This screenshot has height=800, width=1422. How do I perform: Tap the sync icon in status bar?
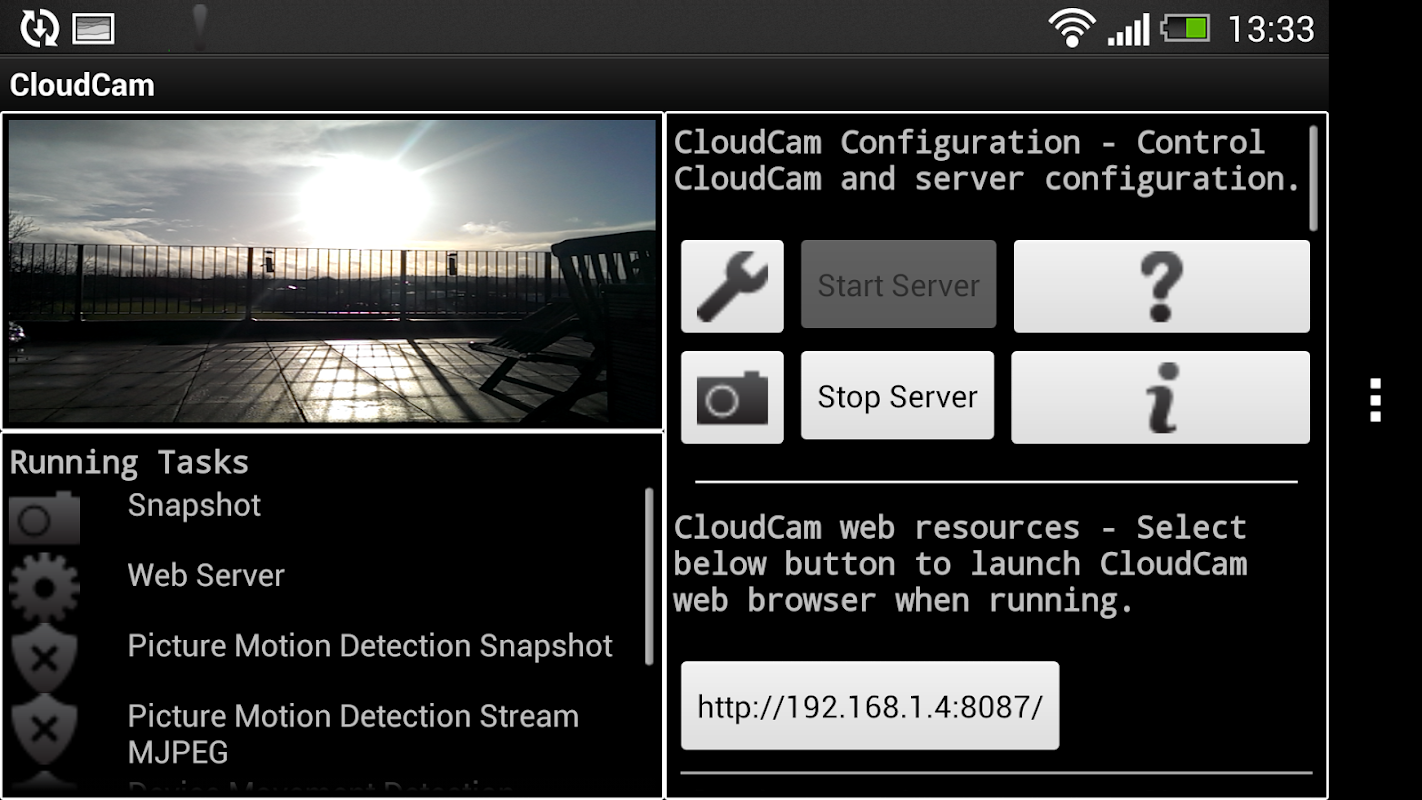coord(40,28)
